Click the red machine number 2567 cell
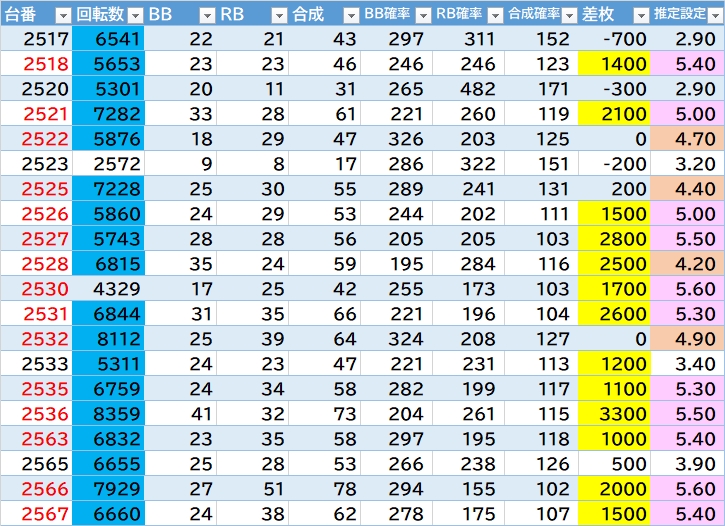The image size is (725, 526). coord(37,514)
